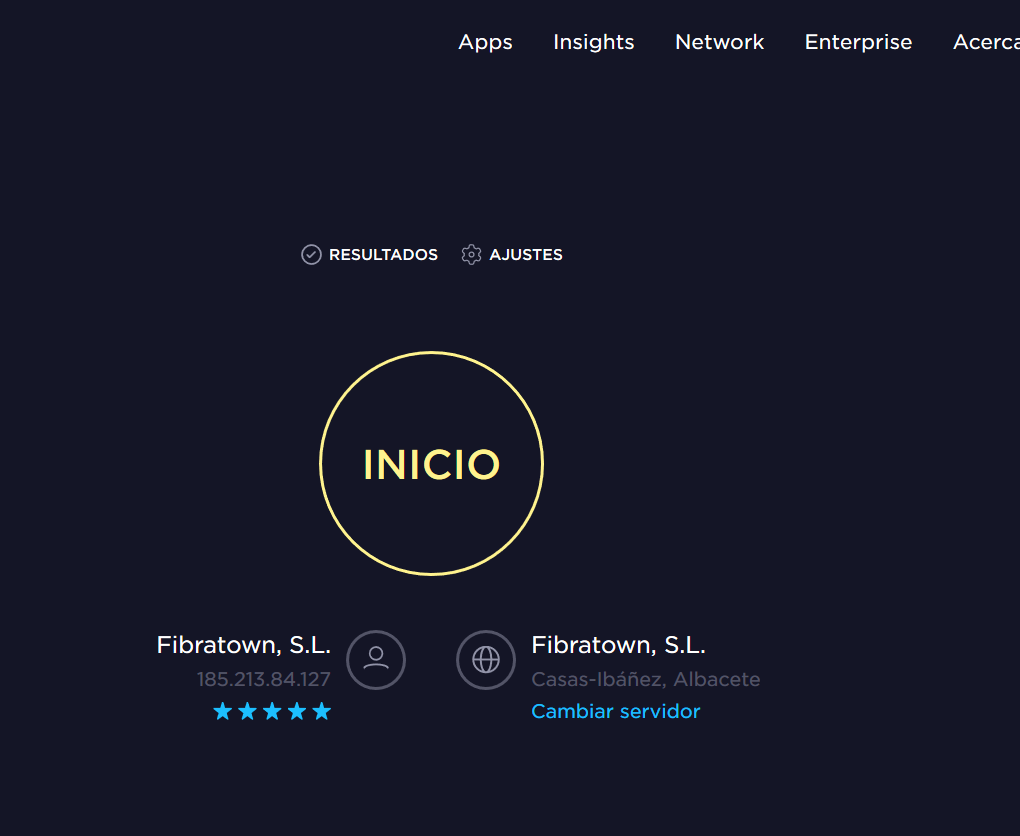Click the Casas-Ibáñez, Albacete location text
Viewport: 1020px width, 836px height.
click(645, 679)
